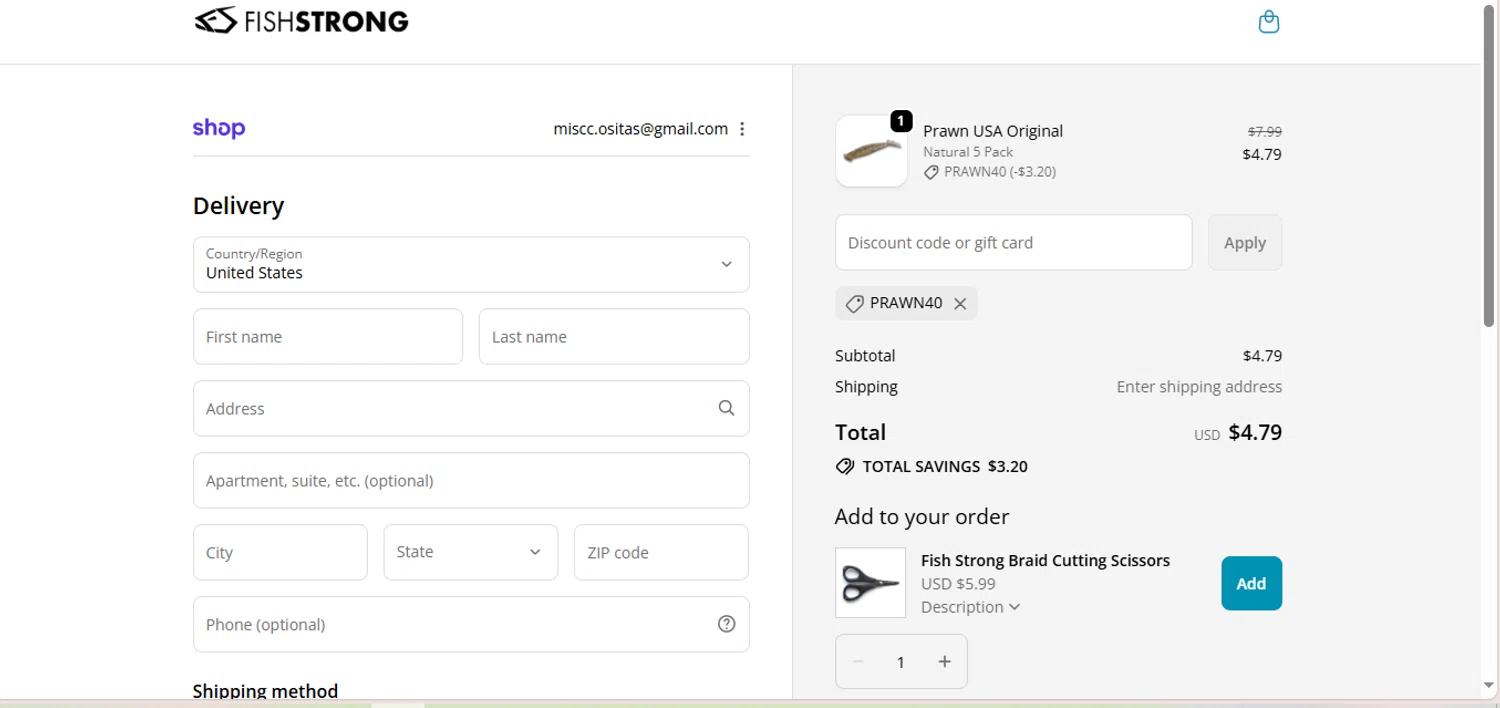Open the account options three-dot menu

pos(742,129)
